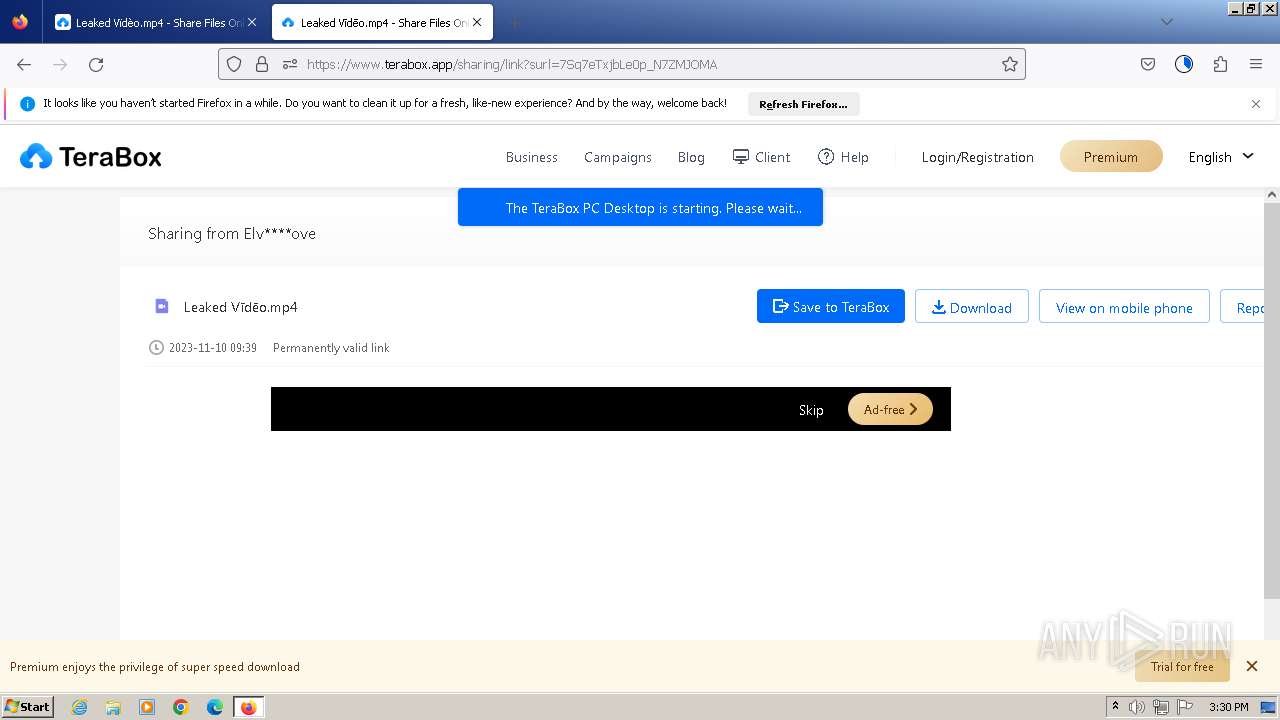Click the video file type icon
This screenshot has height=720, width=1280.
162,306
